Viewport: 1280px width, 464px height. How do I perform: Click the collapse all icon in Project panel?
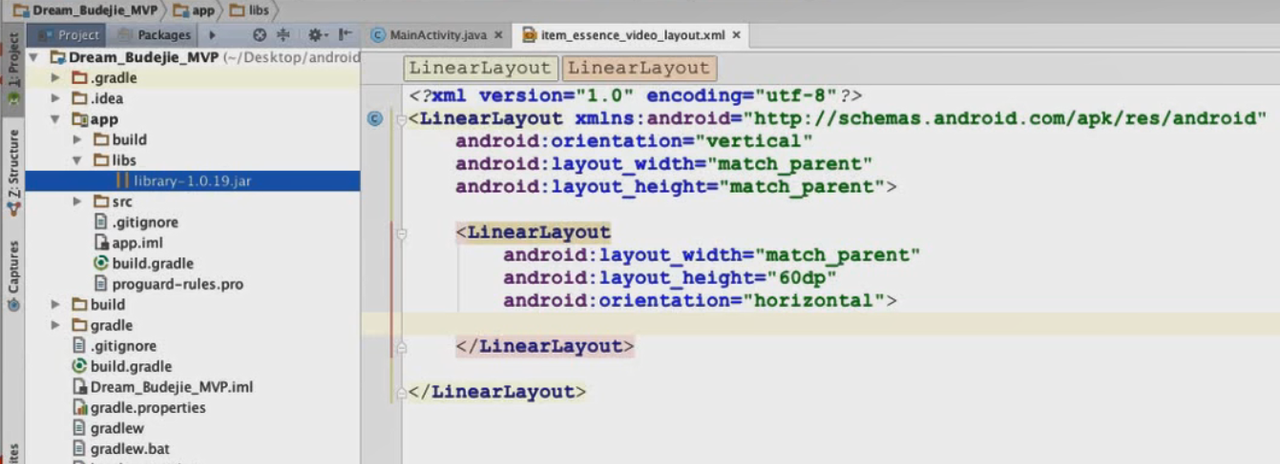click(x=283, y=35)
